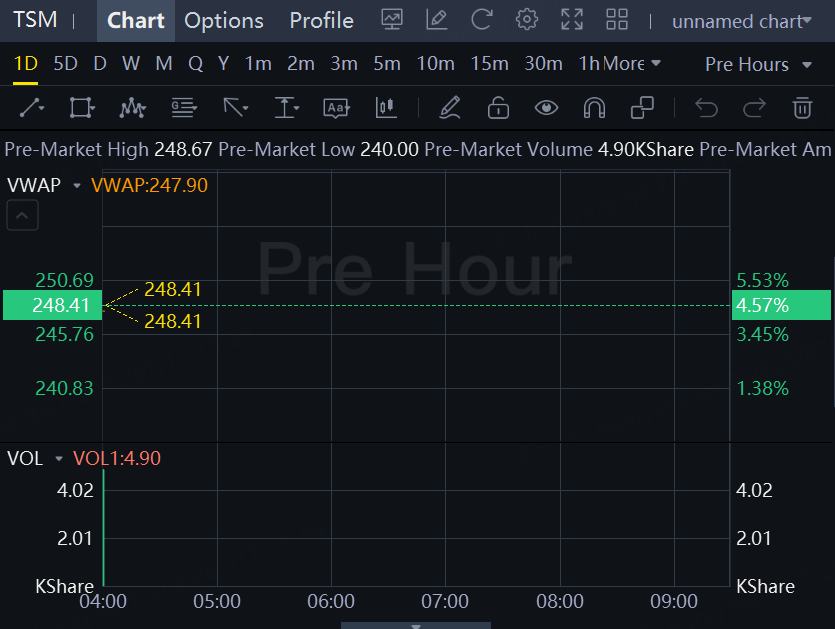Open the unnamed chart dropdown
Screen dimensions: 835x629
(742, 21)
